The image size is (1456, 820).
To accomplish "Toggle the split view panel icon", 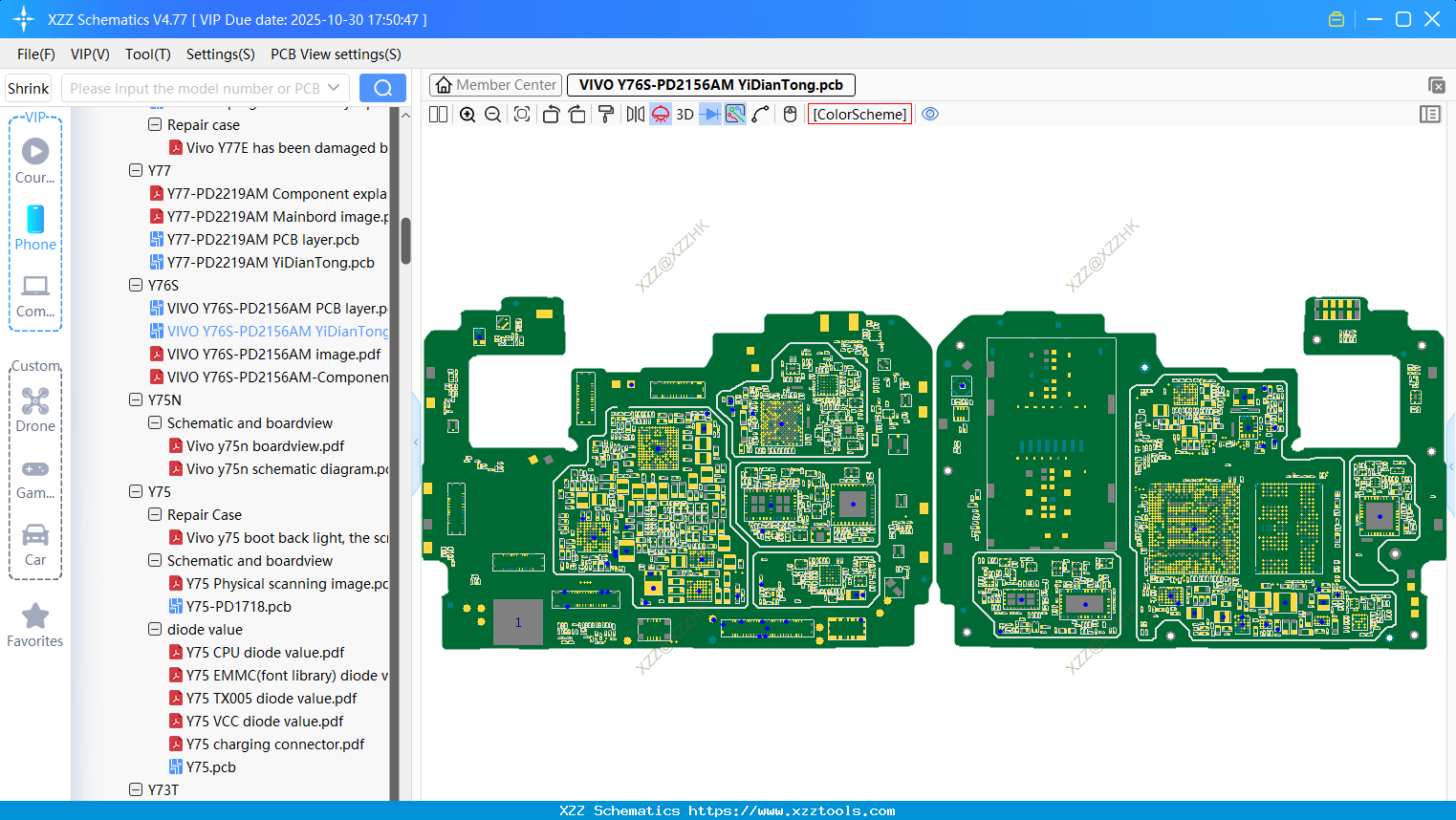I will point(438,115).
